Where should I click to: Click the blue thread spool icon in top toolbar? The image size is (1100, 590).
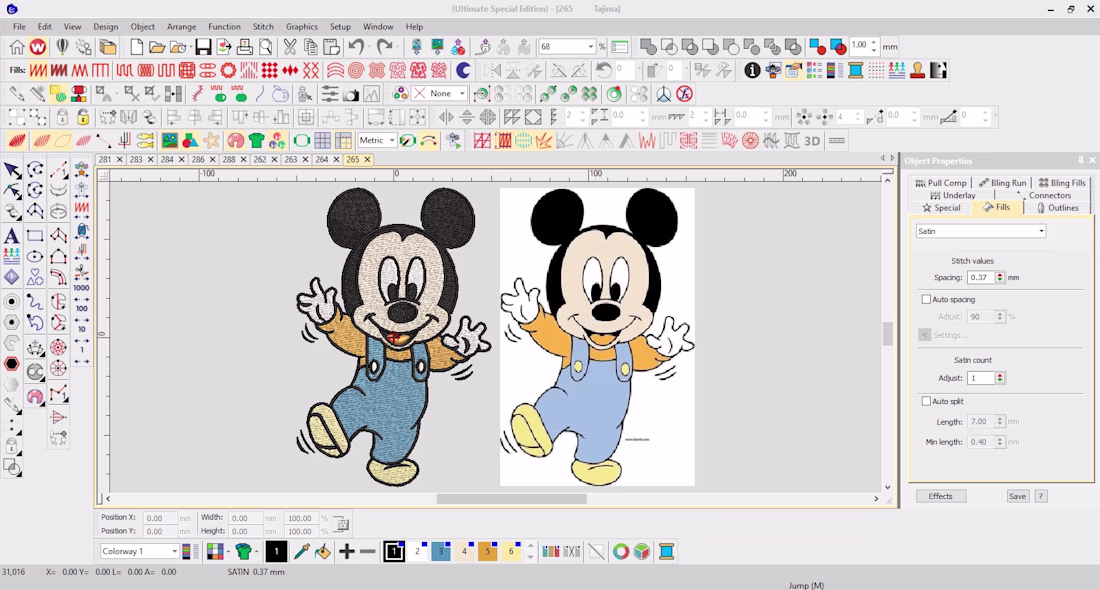[x=855, y=70]
